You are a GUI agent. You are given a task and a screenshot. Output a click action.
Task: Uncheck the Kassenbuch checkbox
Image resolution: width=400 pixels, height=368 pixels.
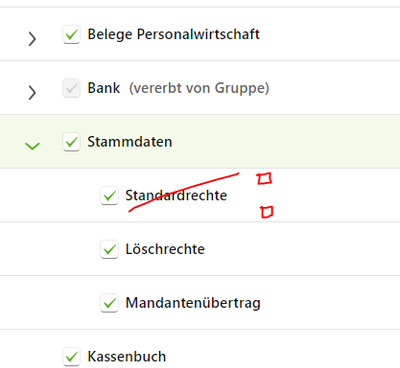pyautogui.click(x=71, y=357)
